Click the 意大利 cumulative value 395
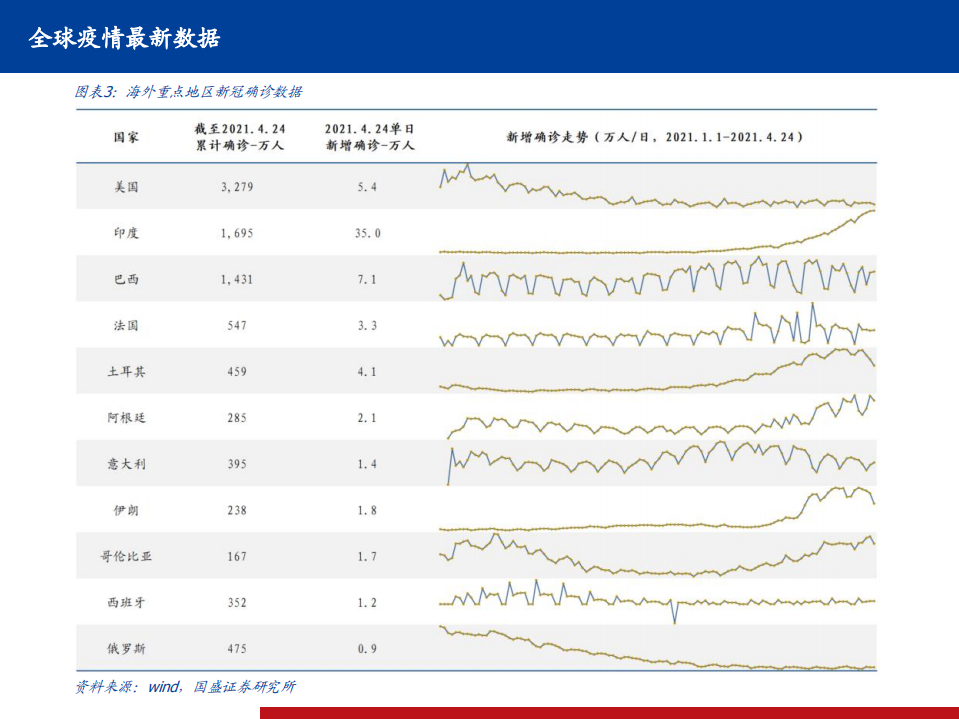 [237, 463]
